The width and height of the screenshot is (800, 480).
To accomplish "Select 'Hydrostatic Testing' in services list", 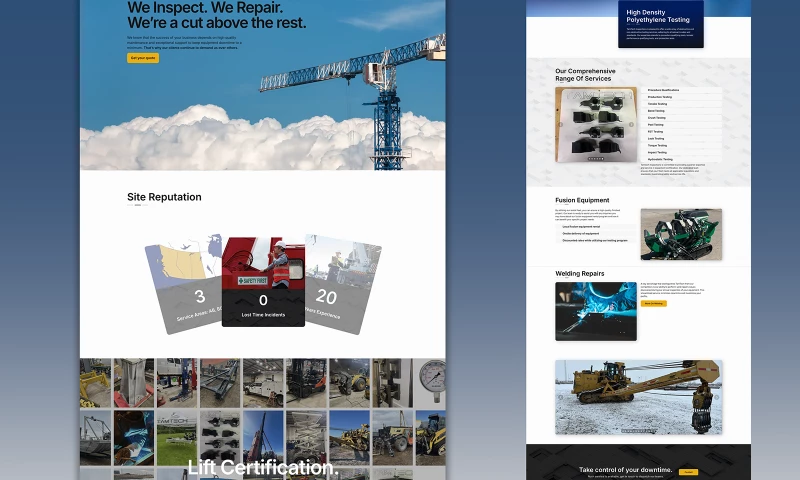I will coord(681,159).
